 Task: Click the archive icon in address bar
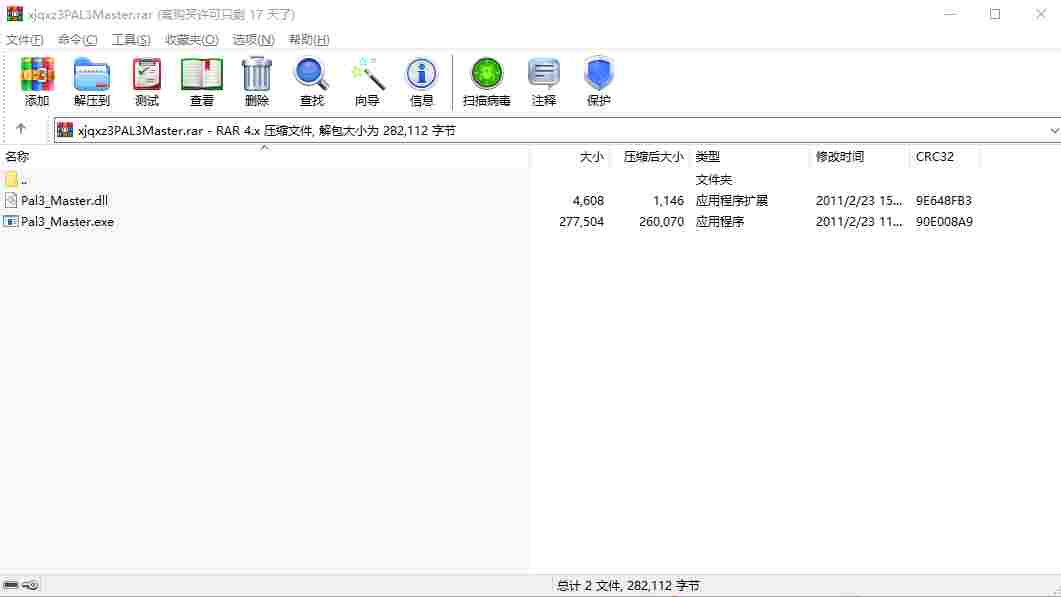pos(65,130)
